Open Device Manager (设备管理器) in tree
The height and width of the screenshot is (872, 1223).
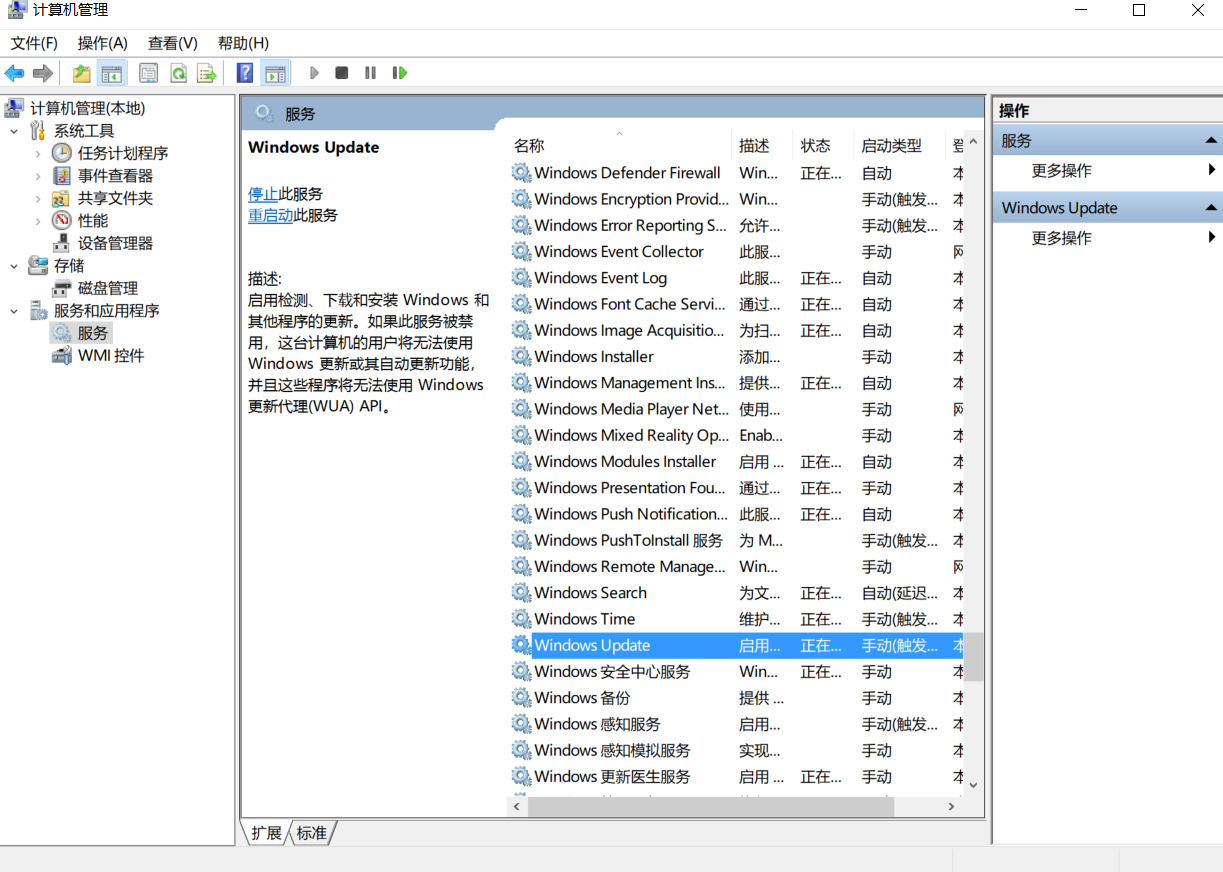pyautogui.click(x=115, y=243)
